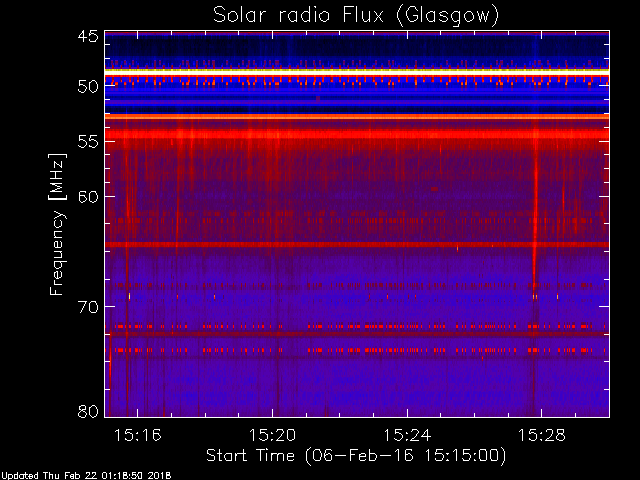Click the bright yellow-white band near 49 MHz

point(357,72)
